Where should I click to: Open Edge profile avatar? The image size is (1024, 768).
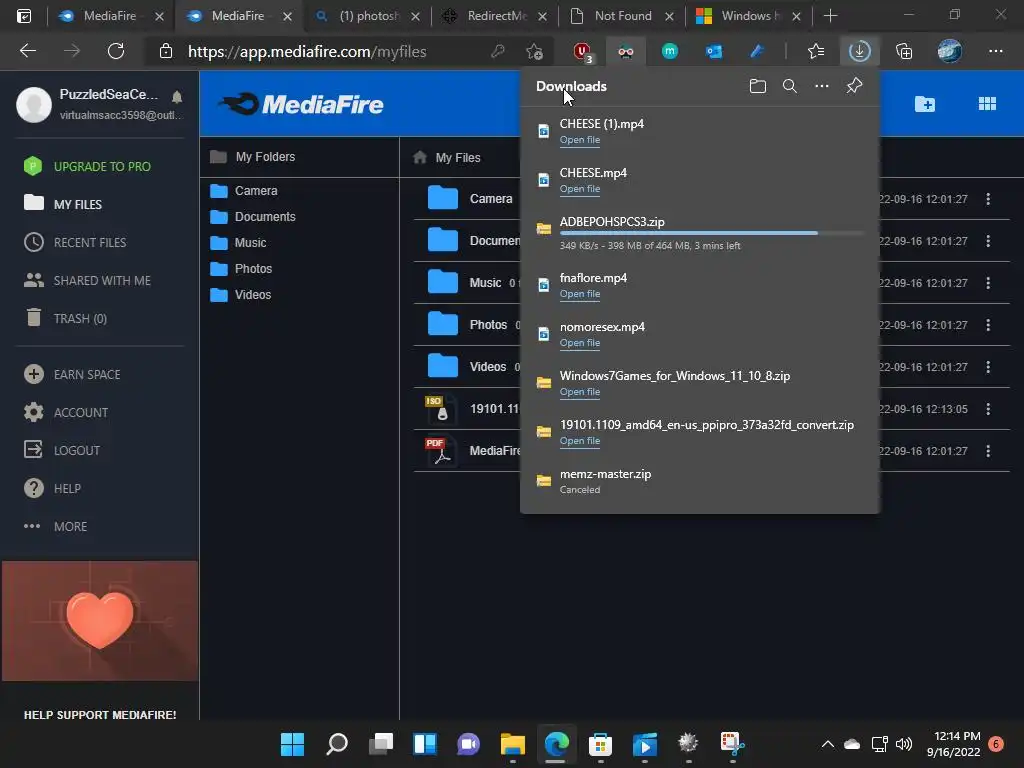click(x=950, y=51)
